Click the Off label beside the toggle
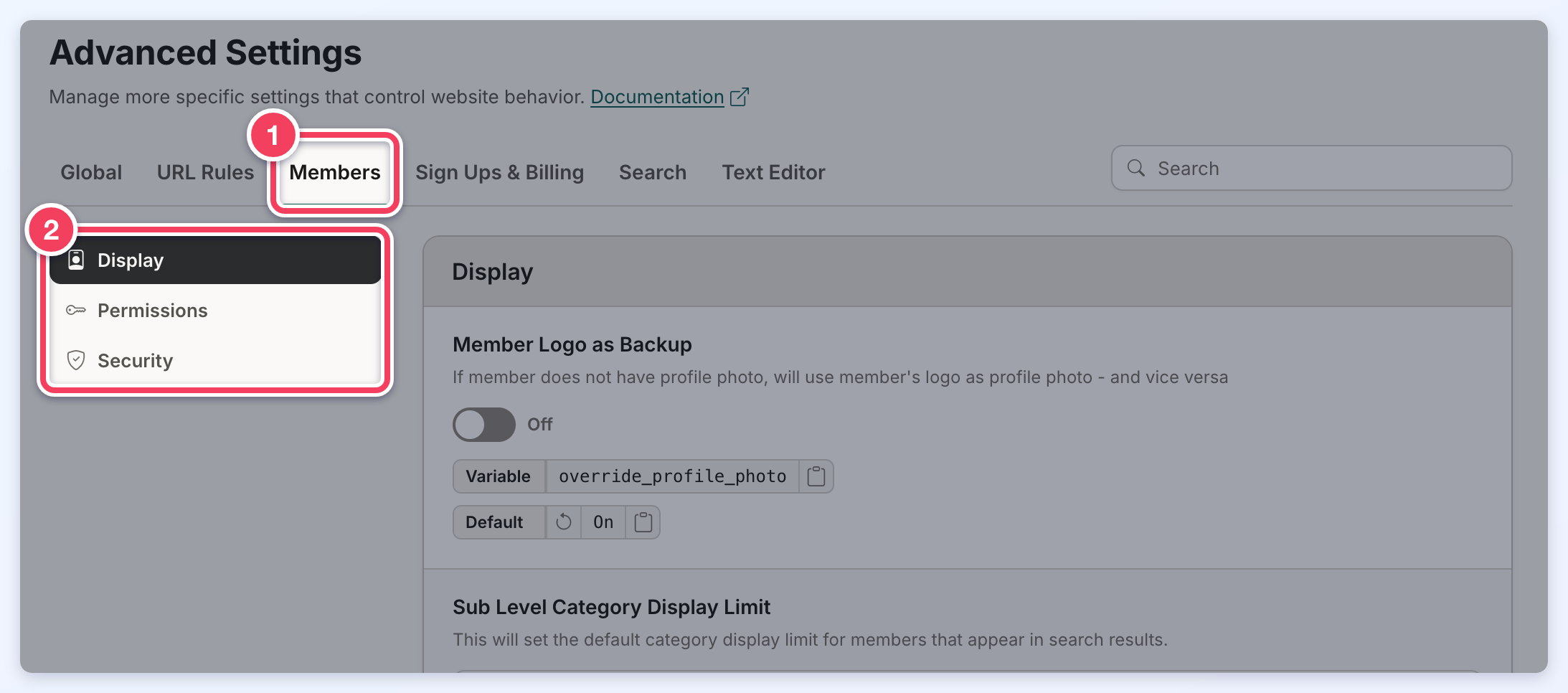Viewport: 1568px width, 693px height. click(x=540, y=425)
